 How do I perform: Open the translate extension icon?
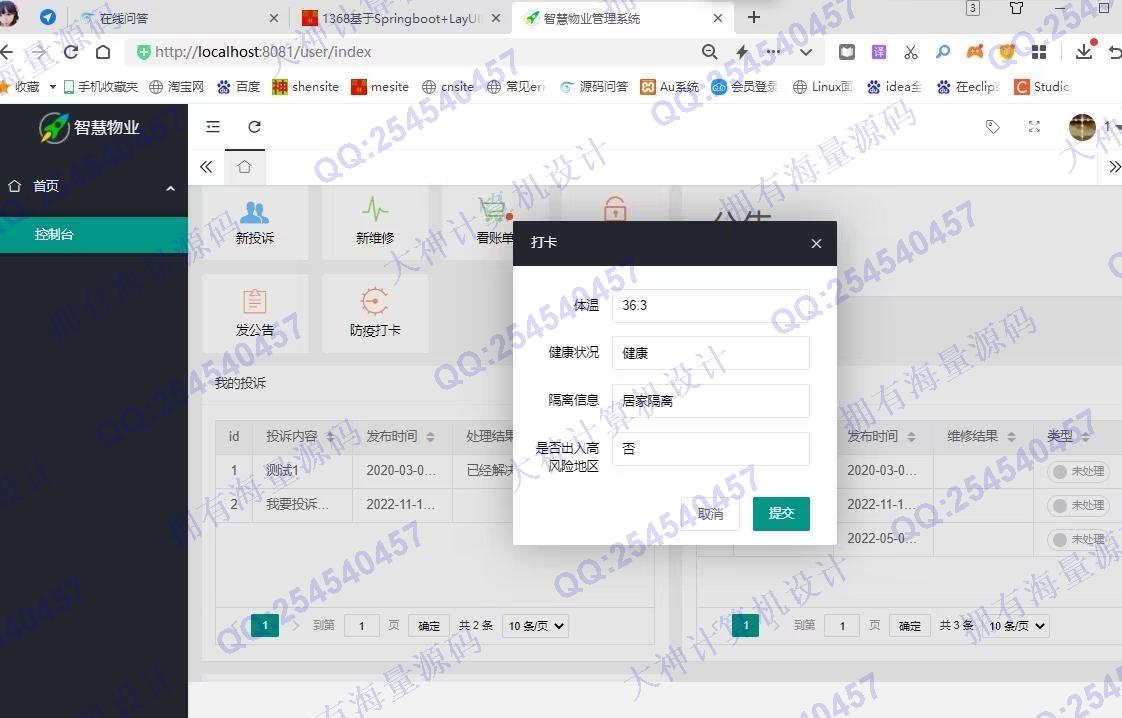879,52
